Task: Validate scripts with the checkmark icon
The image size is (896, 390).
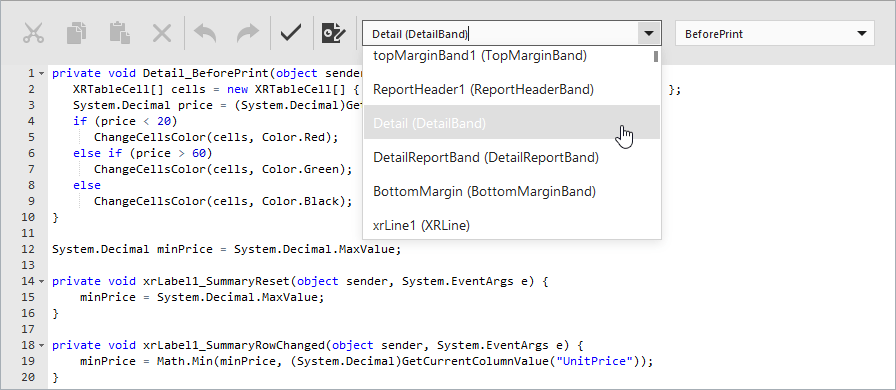Action: click(x=291, y=34)
